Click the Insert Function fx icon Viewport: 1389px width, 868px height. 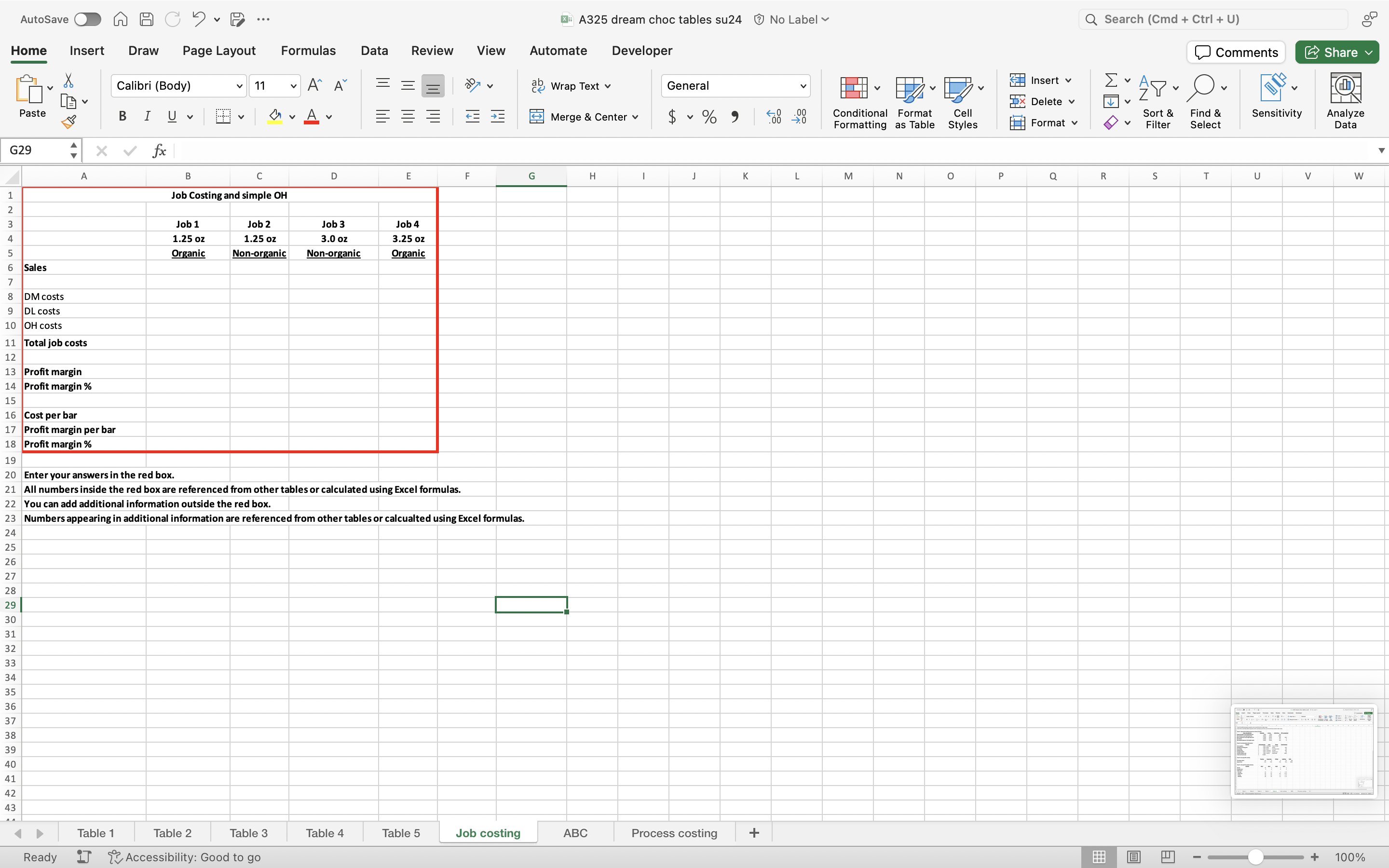159,150
